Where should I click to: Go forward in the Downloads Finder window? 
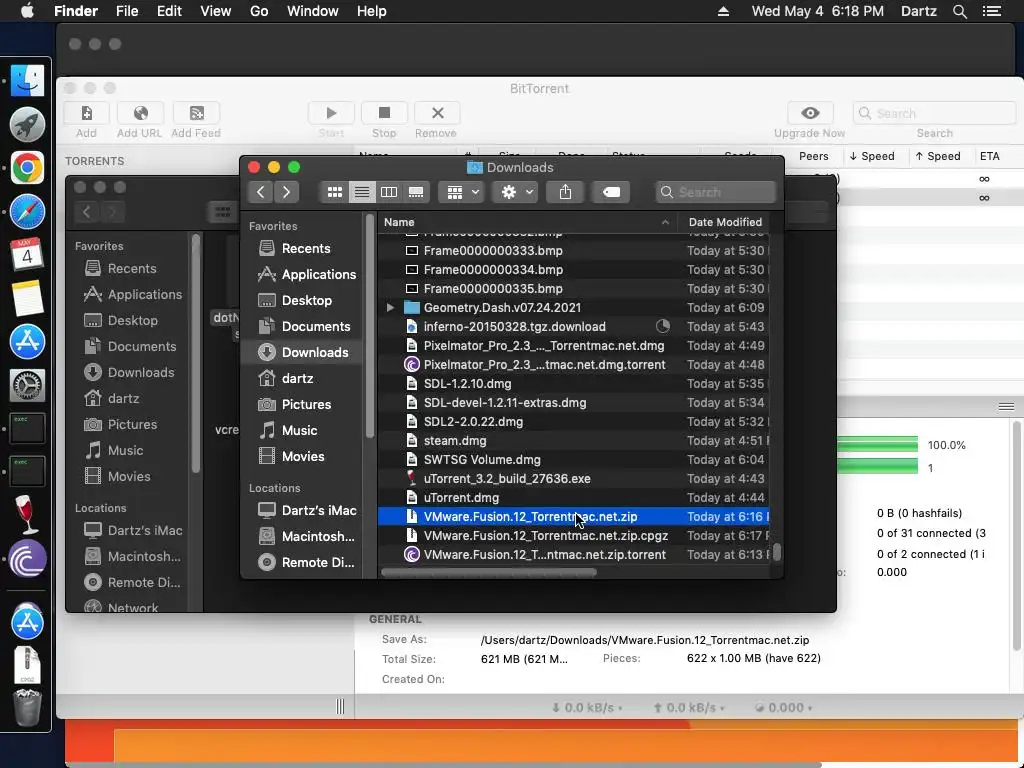pos(286,192)
